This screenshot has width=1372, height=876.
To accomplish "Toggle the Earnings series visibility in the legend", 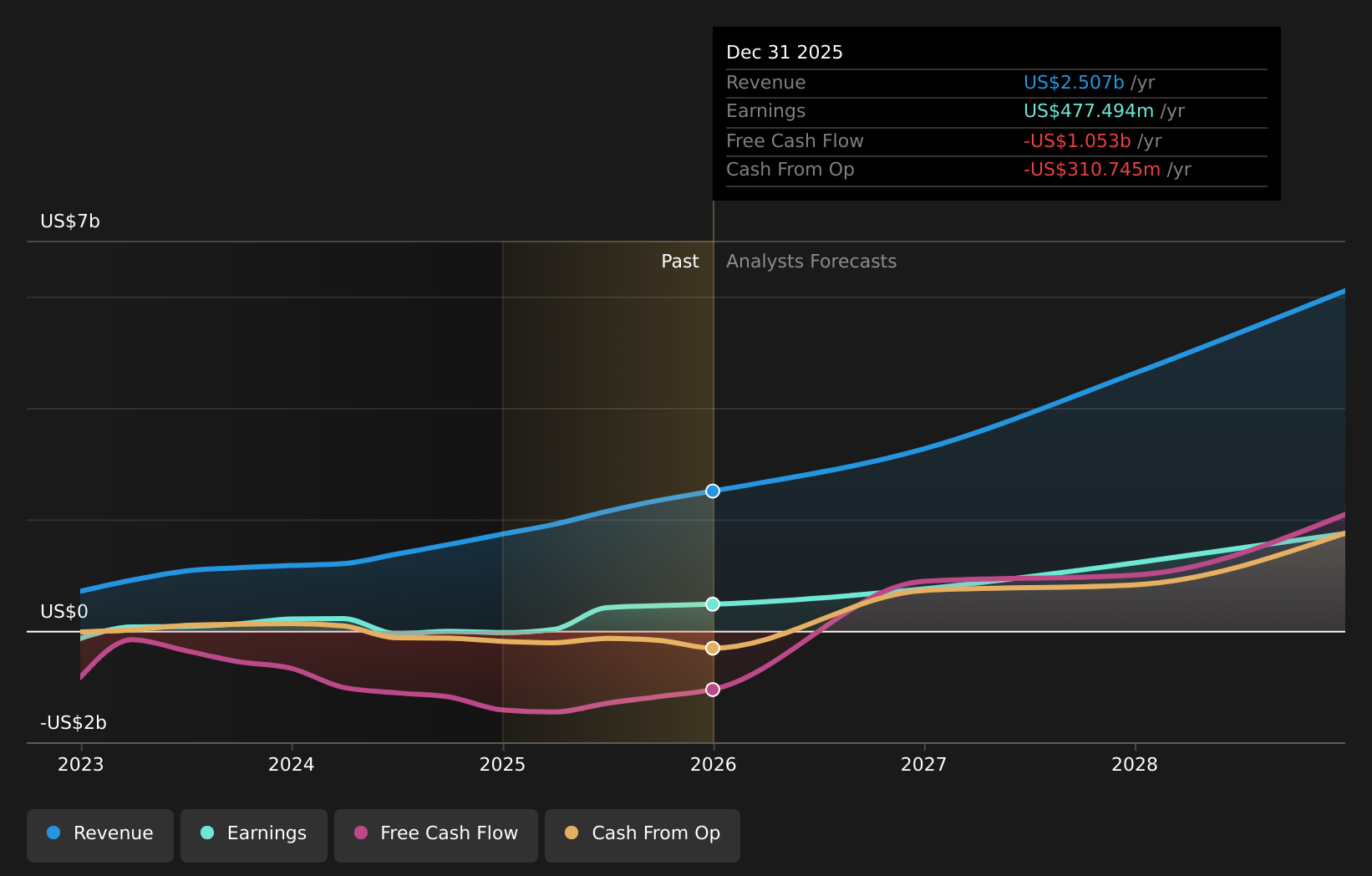I will [x=253, y=833].
